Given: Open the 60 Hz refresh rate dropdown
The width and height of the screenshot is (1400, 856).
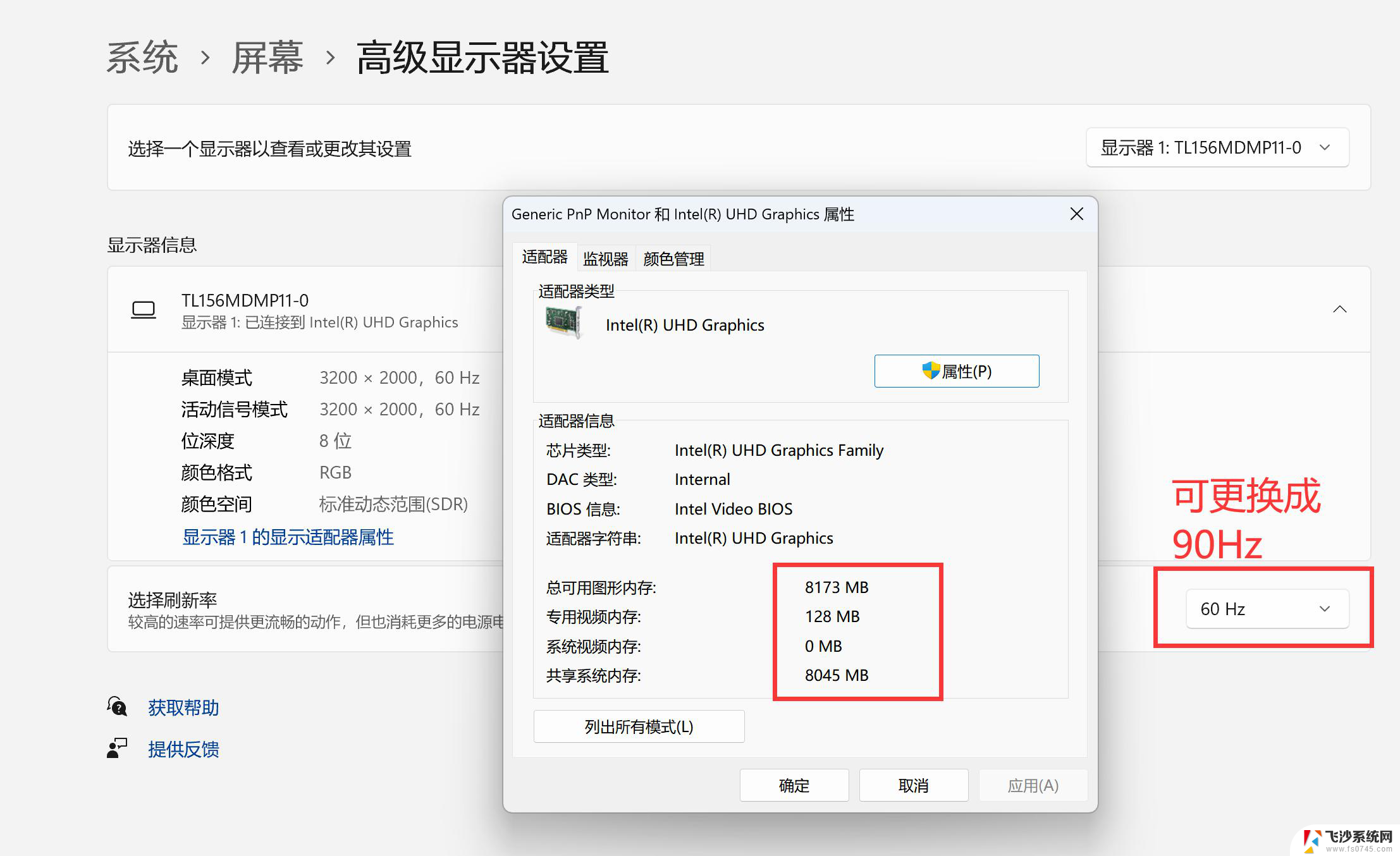Looking at the screenshot, I should (1267, 609).
